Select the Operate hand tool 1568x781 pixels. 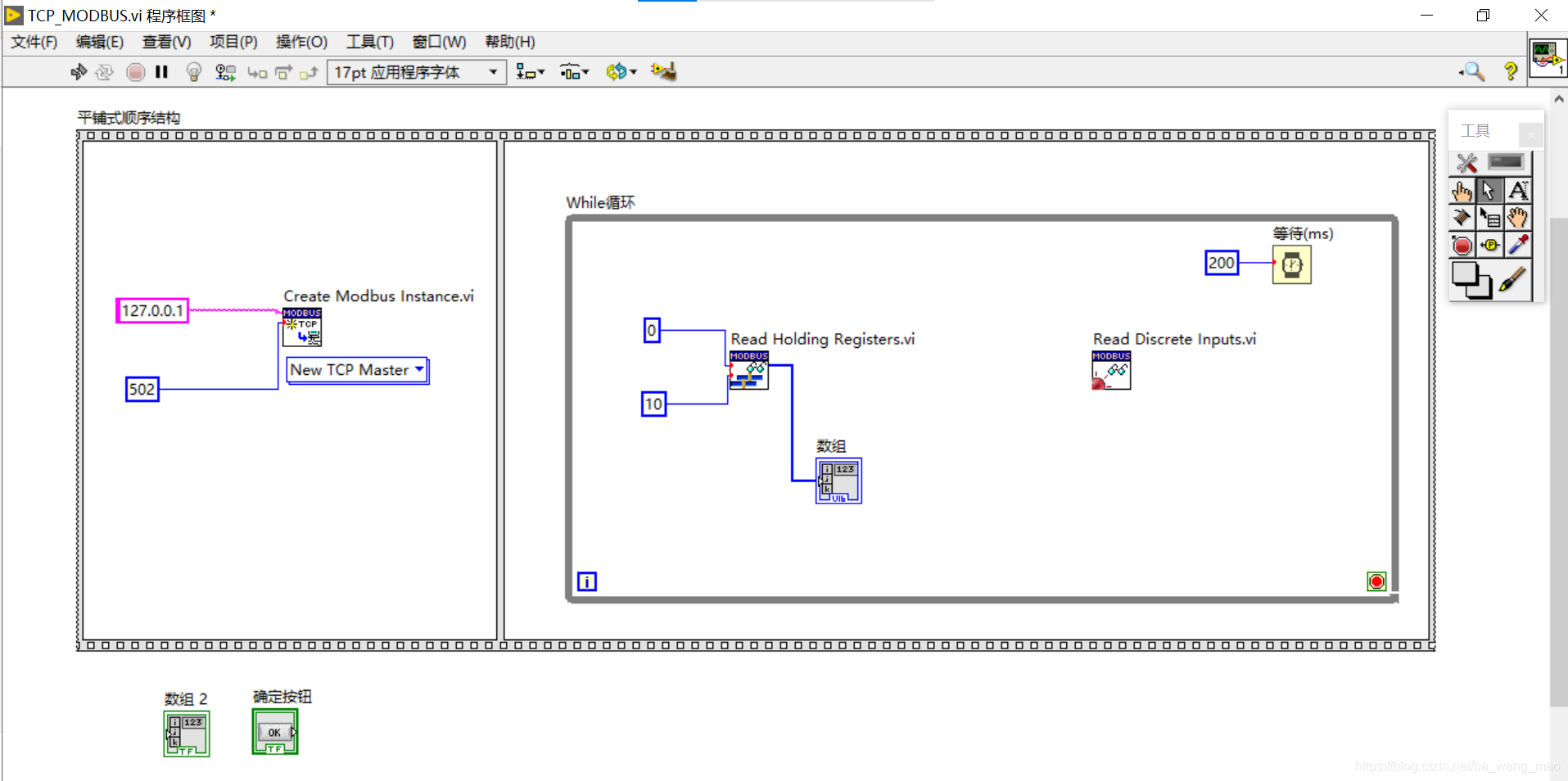[x=1462, y=191]
